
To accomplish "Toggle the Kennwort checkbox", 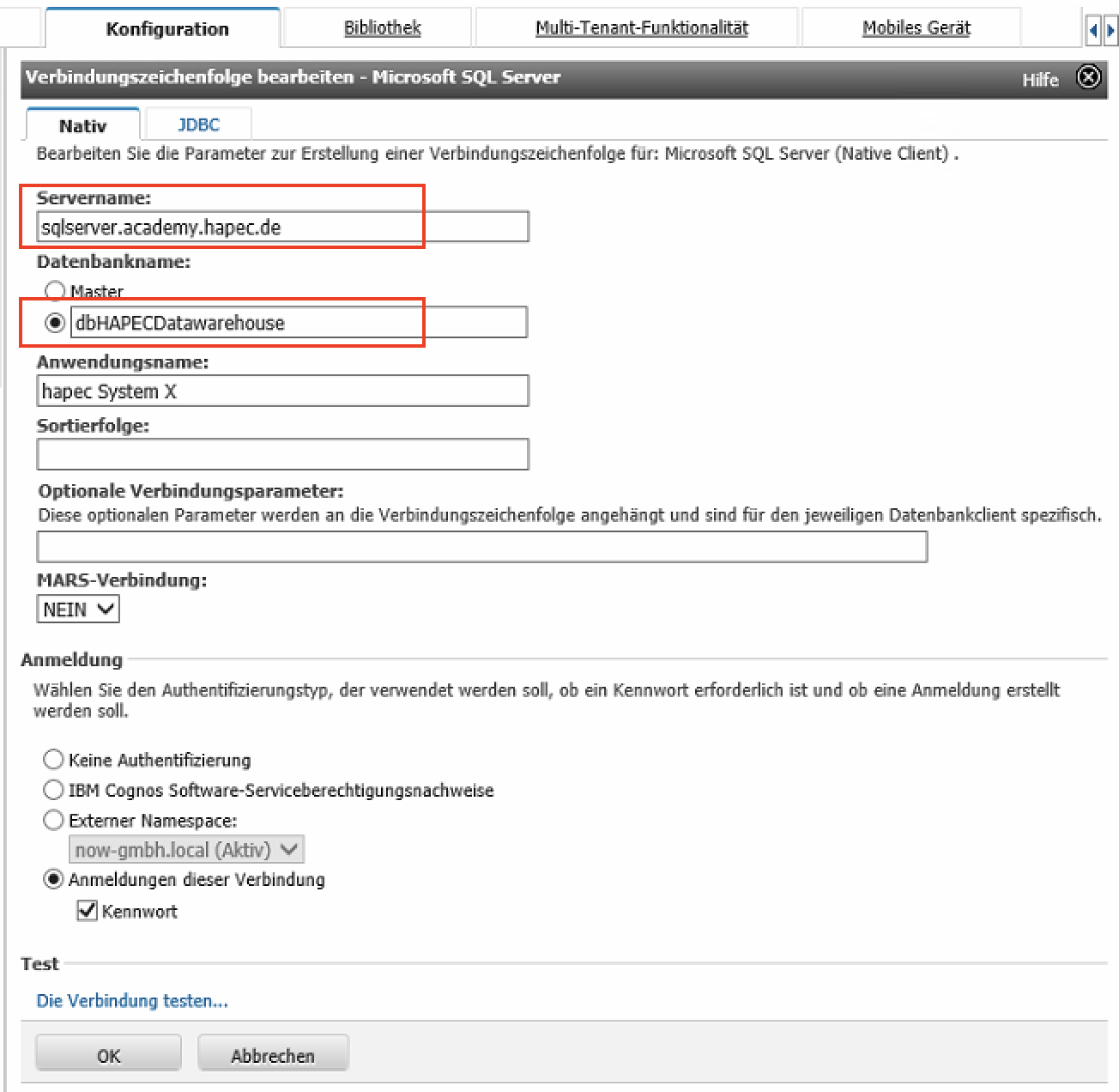I will click(87, 911).
